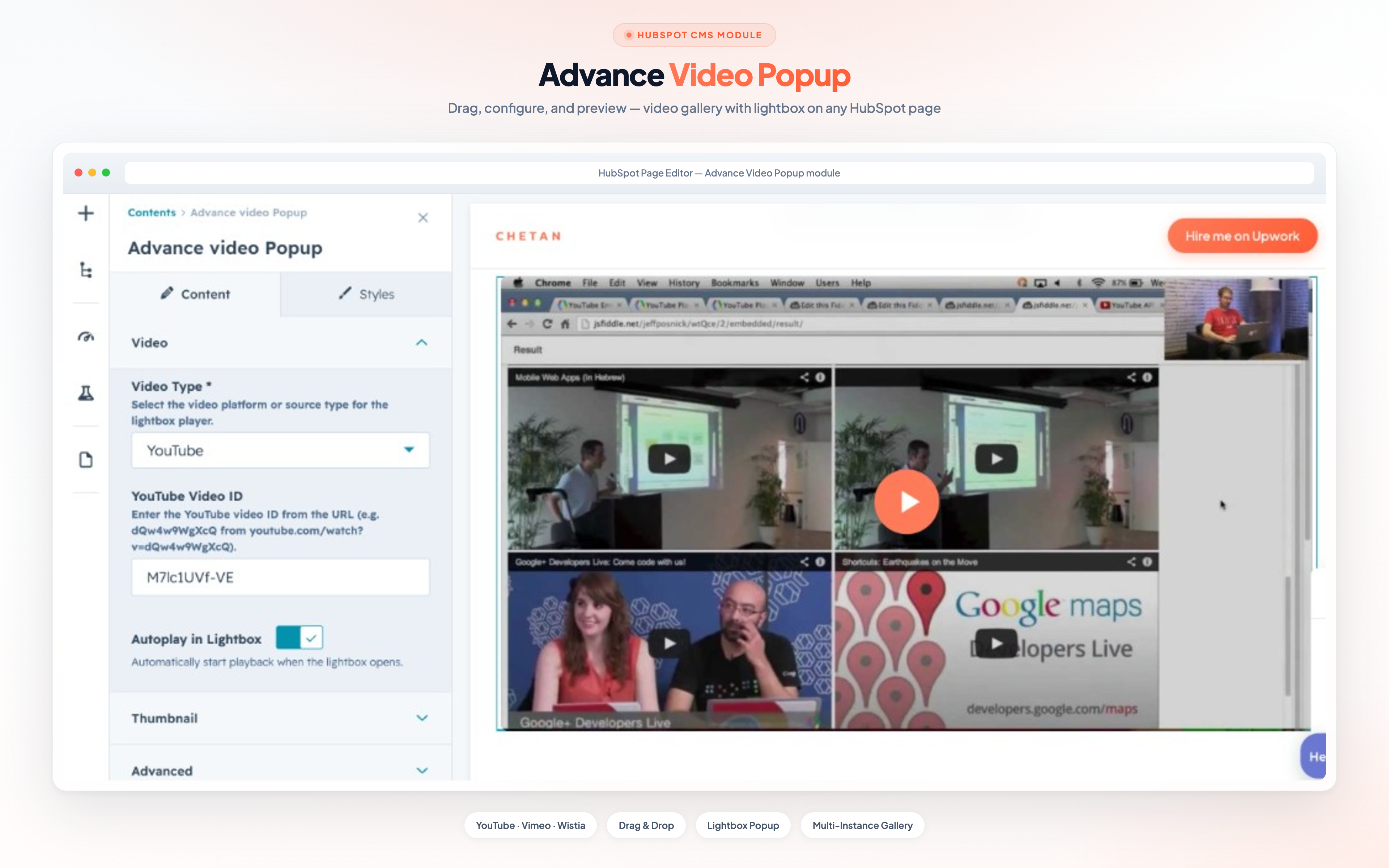Open the optimize gauge icon in sidebar
This screenshot has width=1389, height=868.
(85, 336)
